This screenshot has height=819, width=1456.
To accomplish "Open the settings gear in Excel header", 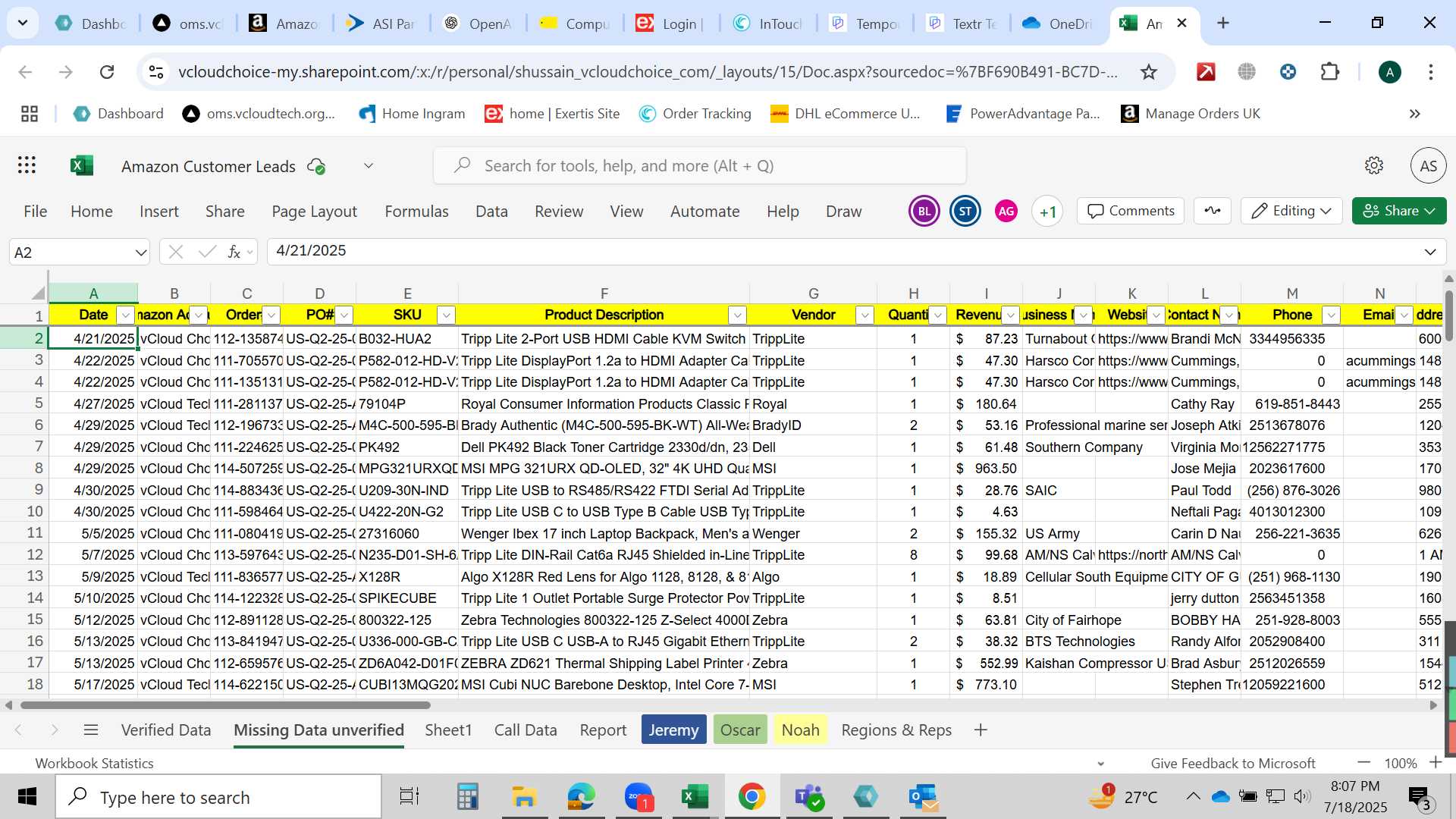I will pyautogui.click(x=1374, y=165).
